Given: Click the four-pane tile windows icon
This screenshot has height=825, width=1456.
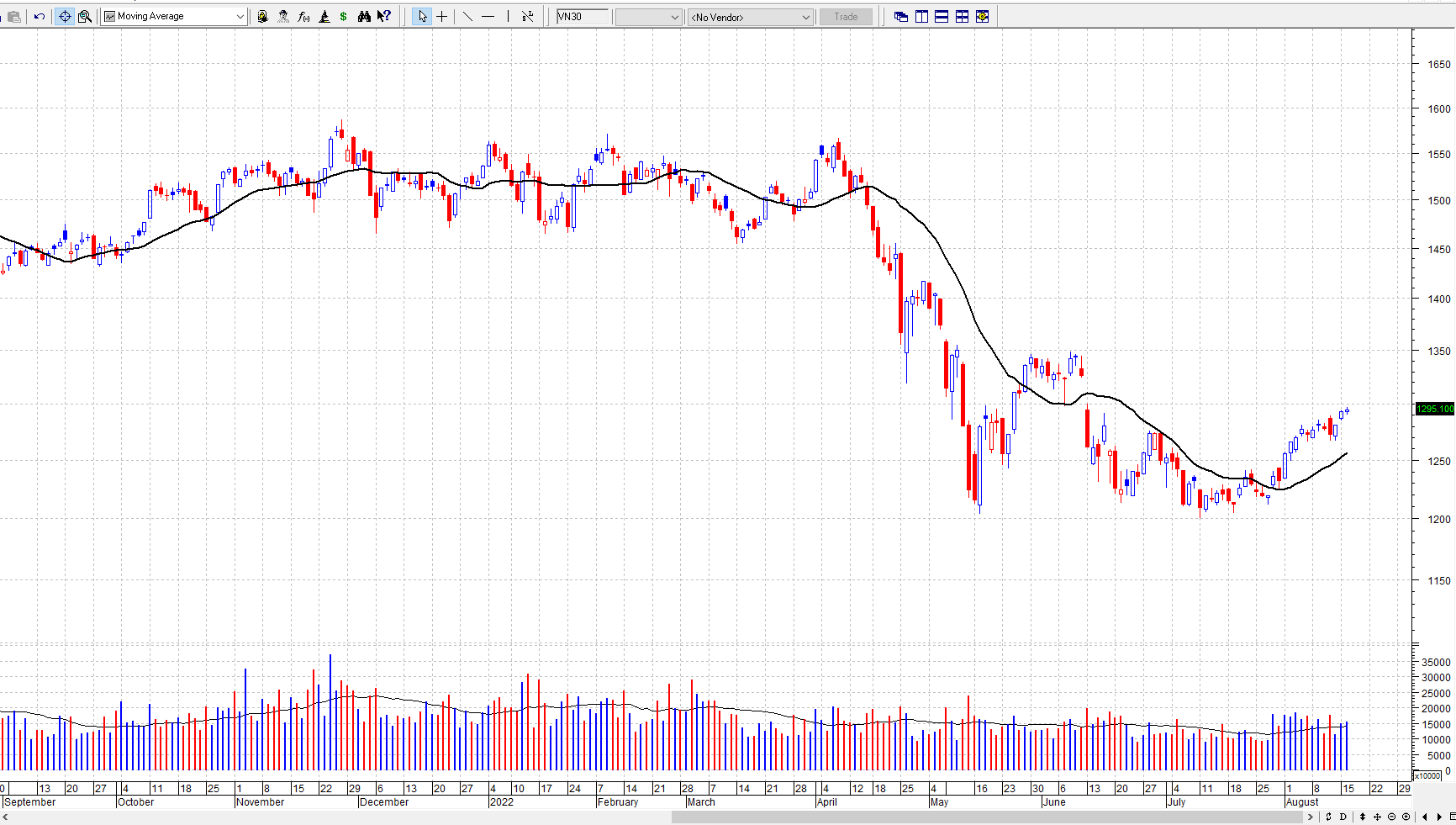Looking at the screenshot, I should coord(962,16).
